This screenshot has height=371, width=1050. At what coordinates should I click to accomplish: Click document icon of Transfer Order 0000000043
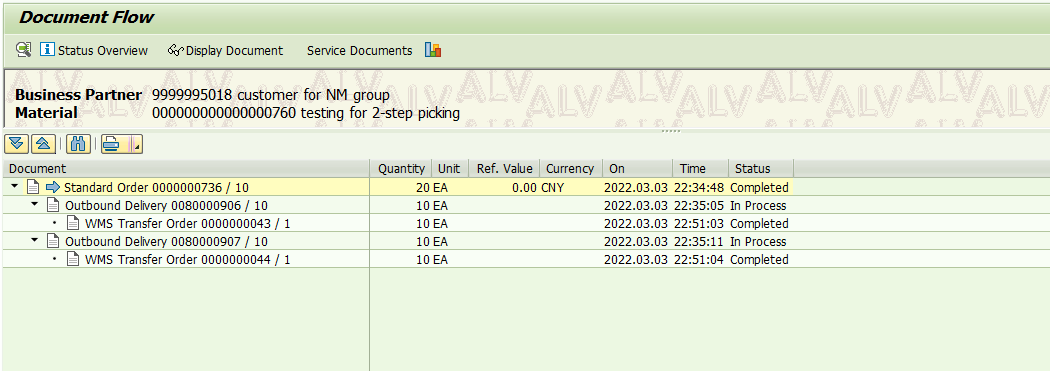tap(73, 224)
